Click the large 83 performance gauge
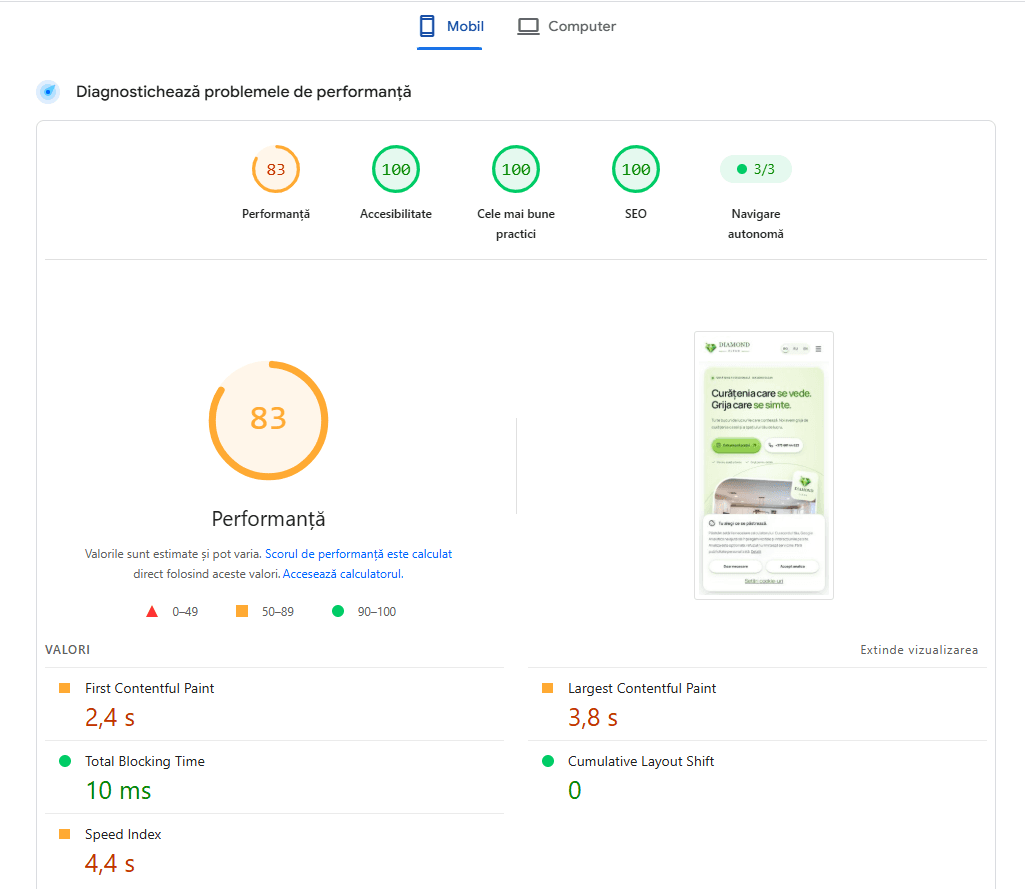 pyautogui.click(x=269, y=420)
